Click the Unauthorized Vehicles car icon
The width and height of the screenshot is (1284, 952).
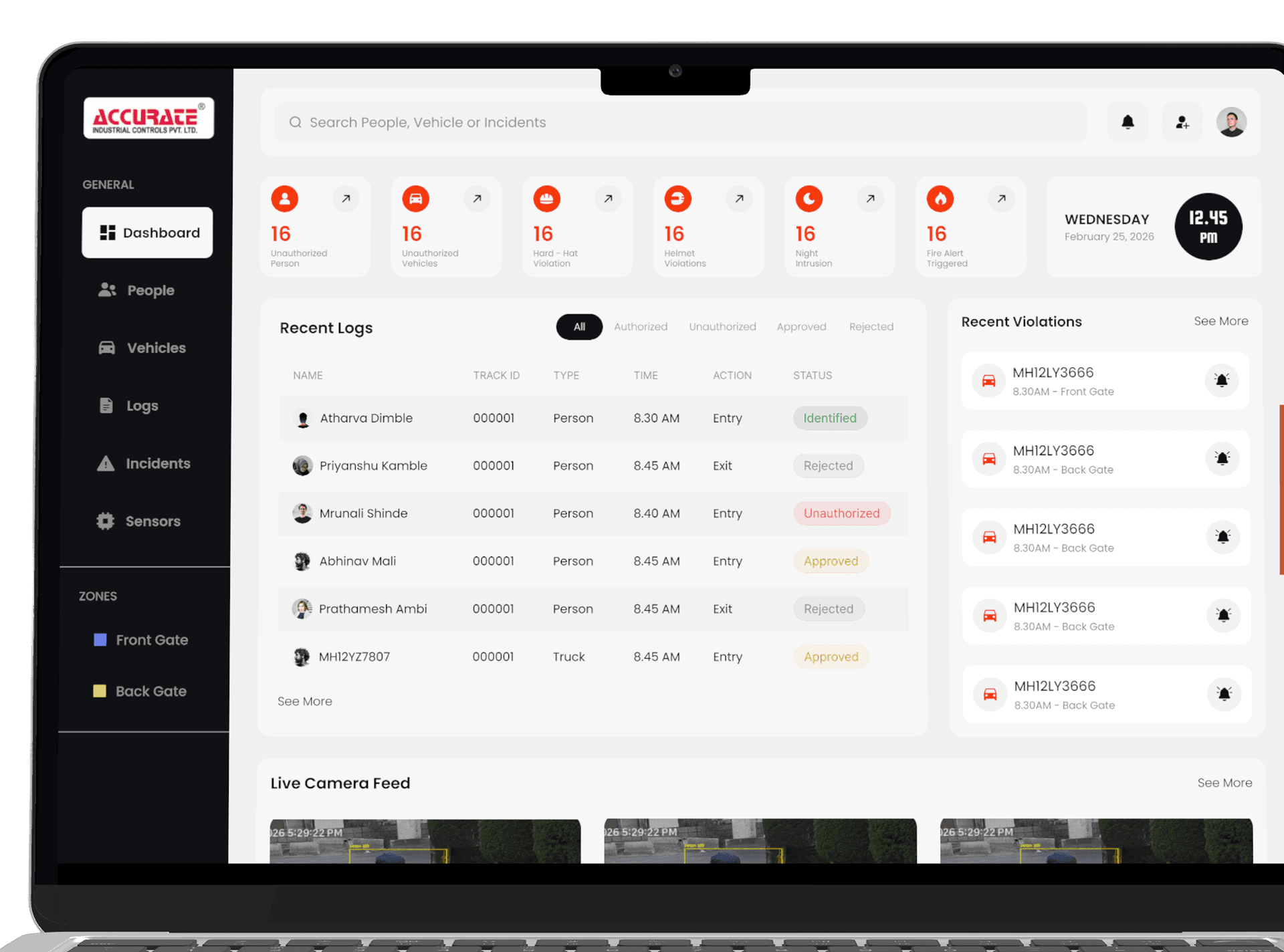[x=415, y=199]
